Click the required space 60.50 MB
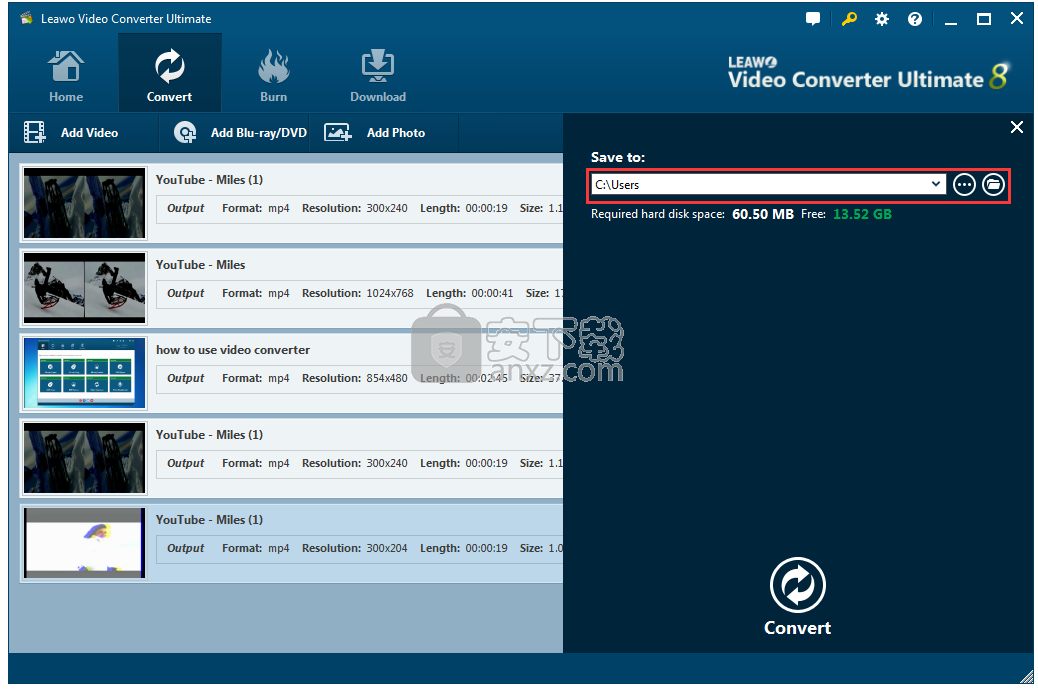 [763, 214]
